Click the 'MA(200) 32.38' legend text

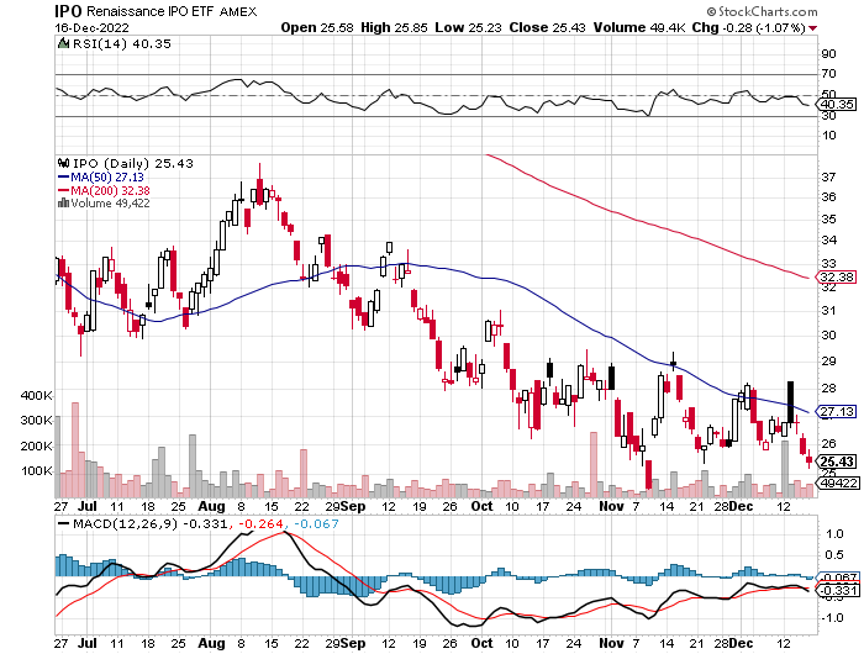(x=110, y=191)
